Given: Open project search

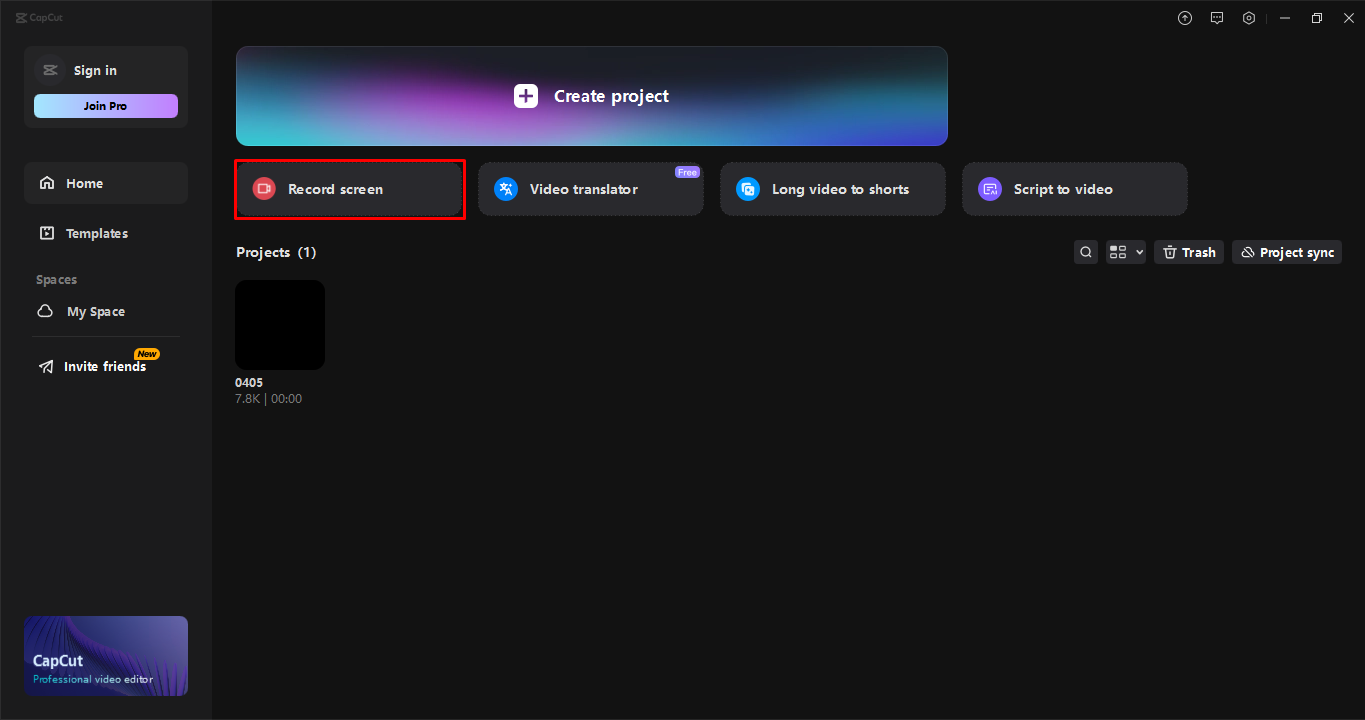Looking at the screenshot, I should (1085, 251).
